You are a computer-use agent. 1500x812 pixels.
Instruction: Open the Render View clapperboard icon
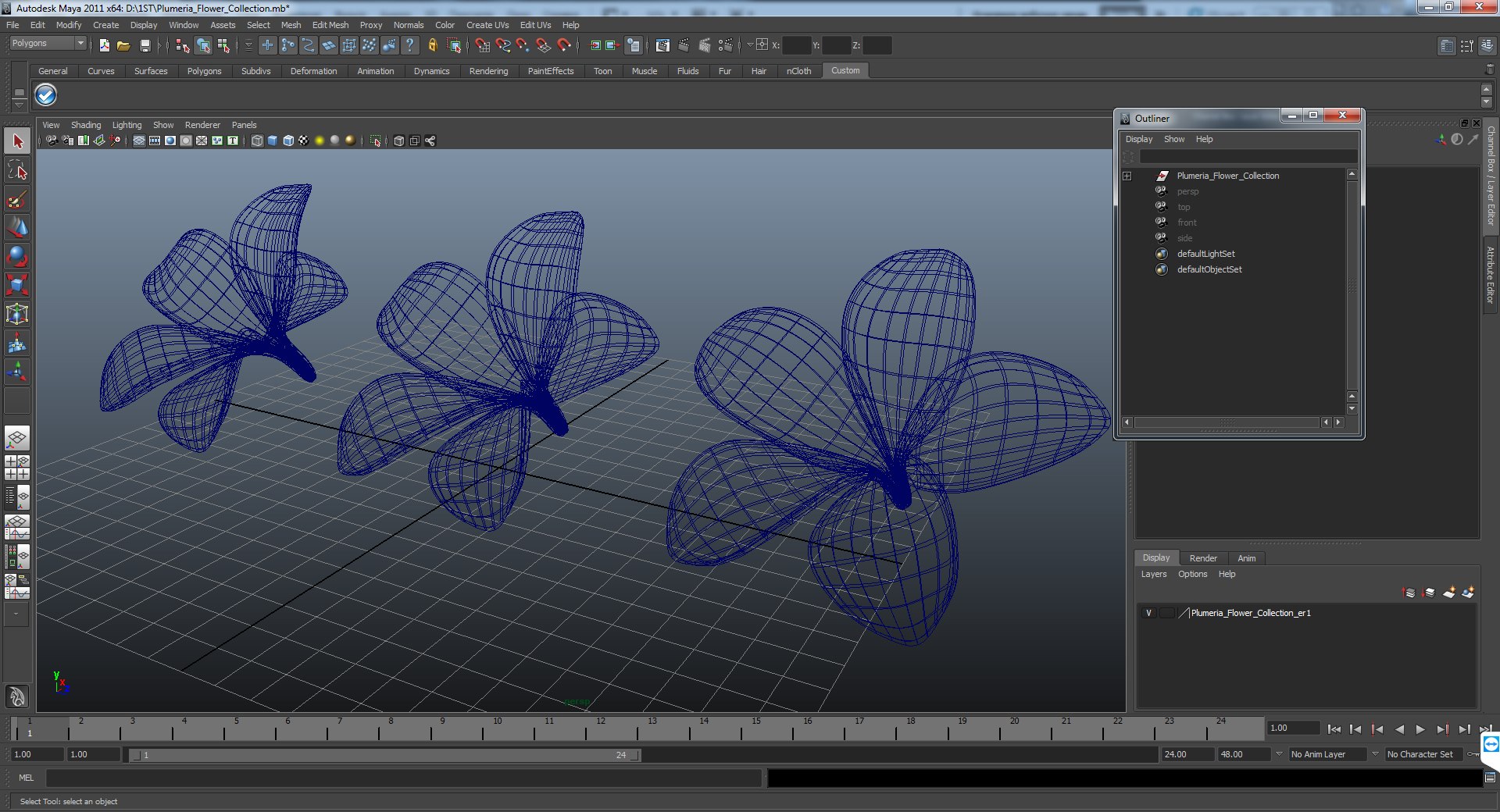(x=662, y=45)
